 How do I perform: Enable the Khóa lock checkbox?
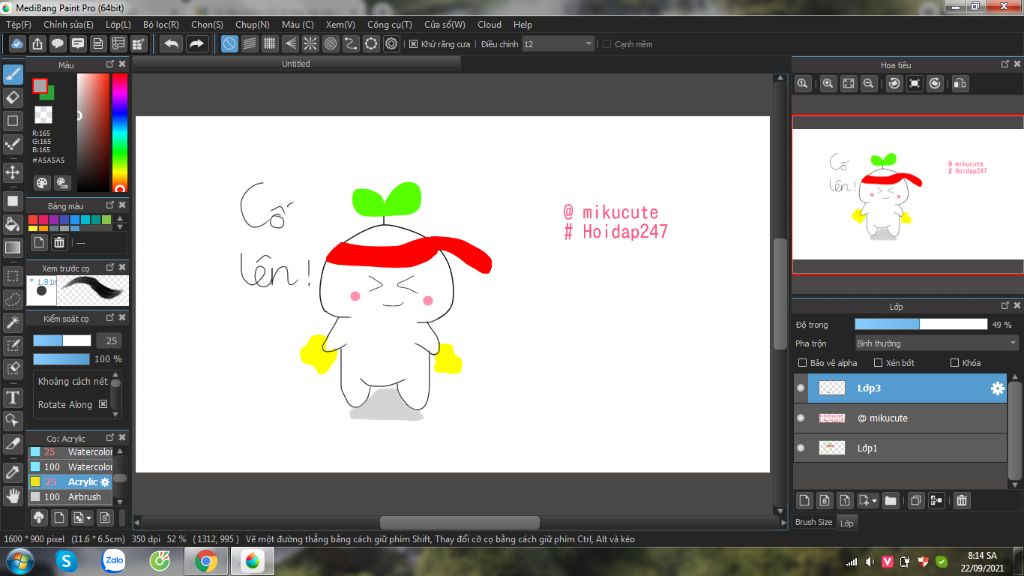pos(954,362)
